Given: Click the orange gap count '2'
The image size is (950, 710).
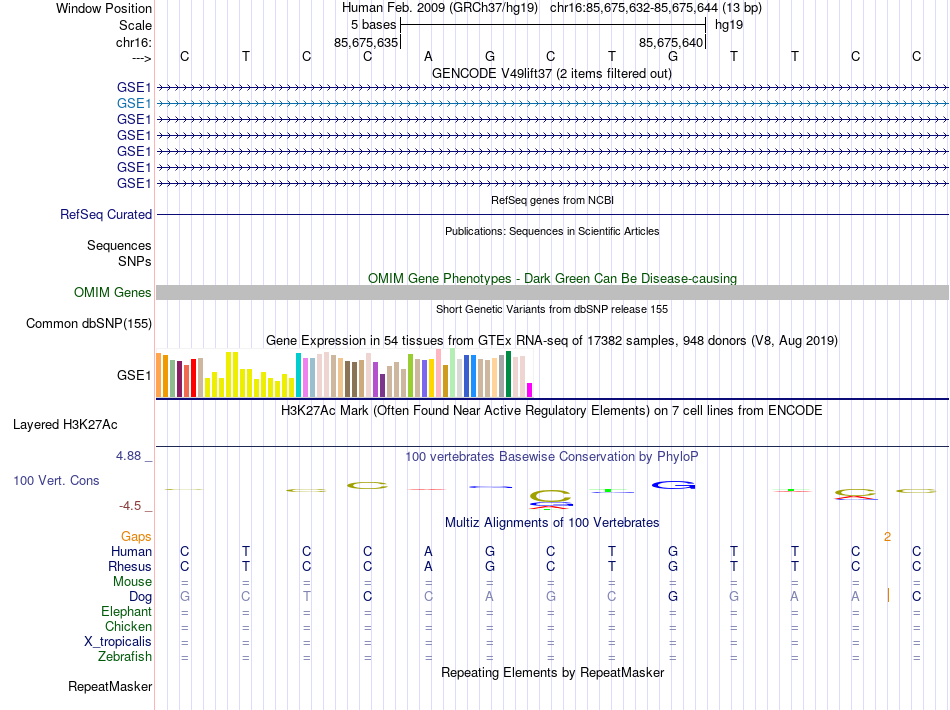Looking at the screenshot, I should (887, 537).
